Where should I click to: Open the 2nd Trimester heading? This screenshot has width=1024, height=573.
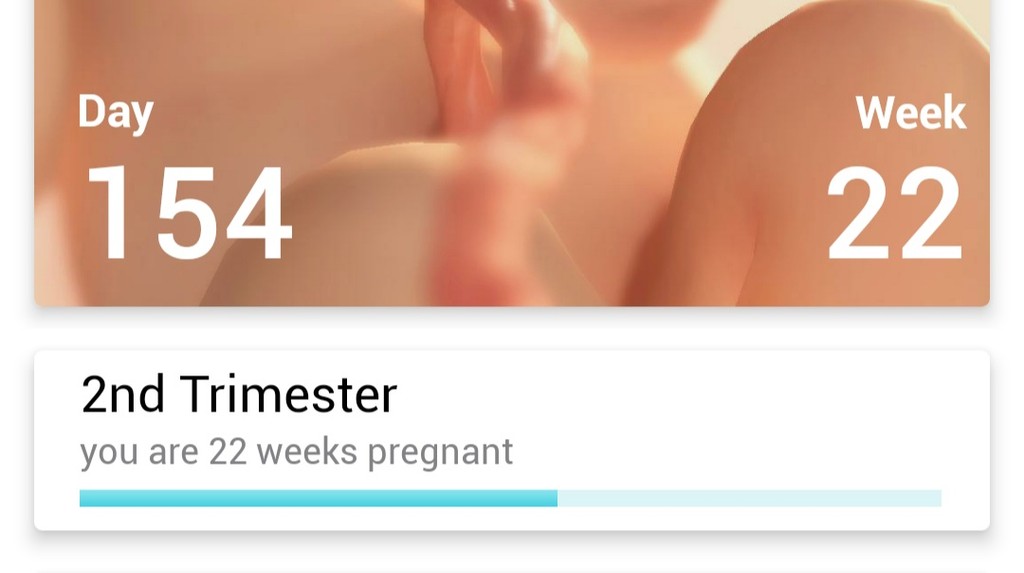click(x=239, y=395)
